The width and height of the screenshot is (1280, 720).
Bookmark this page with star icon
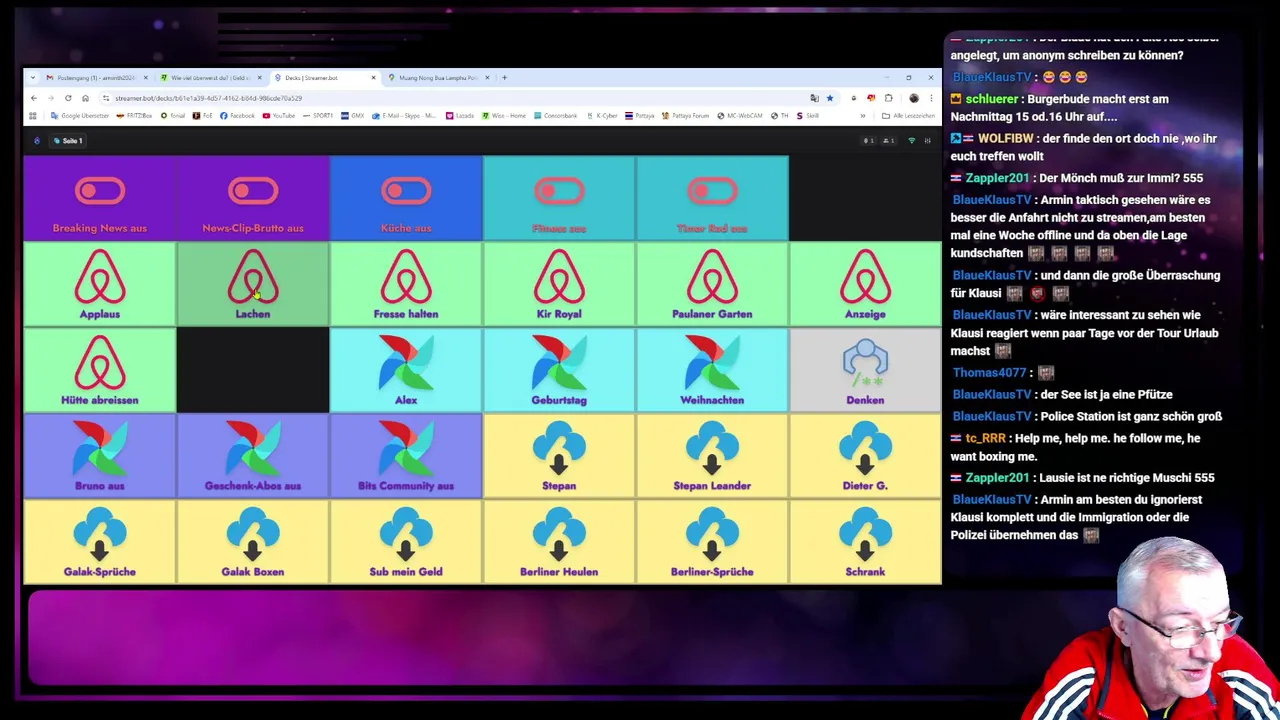[x=830, y=98]
